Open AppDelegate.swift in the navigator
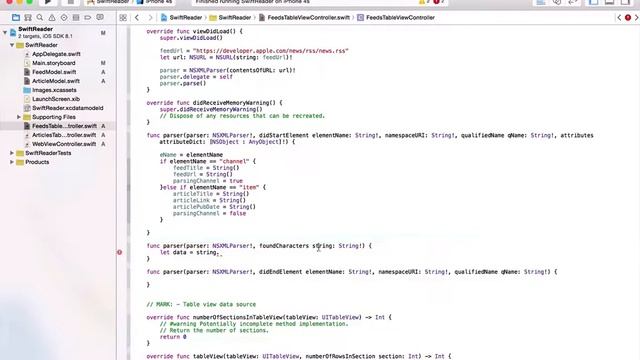The image size is (640, 360). click(x=56, y=54)
